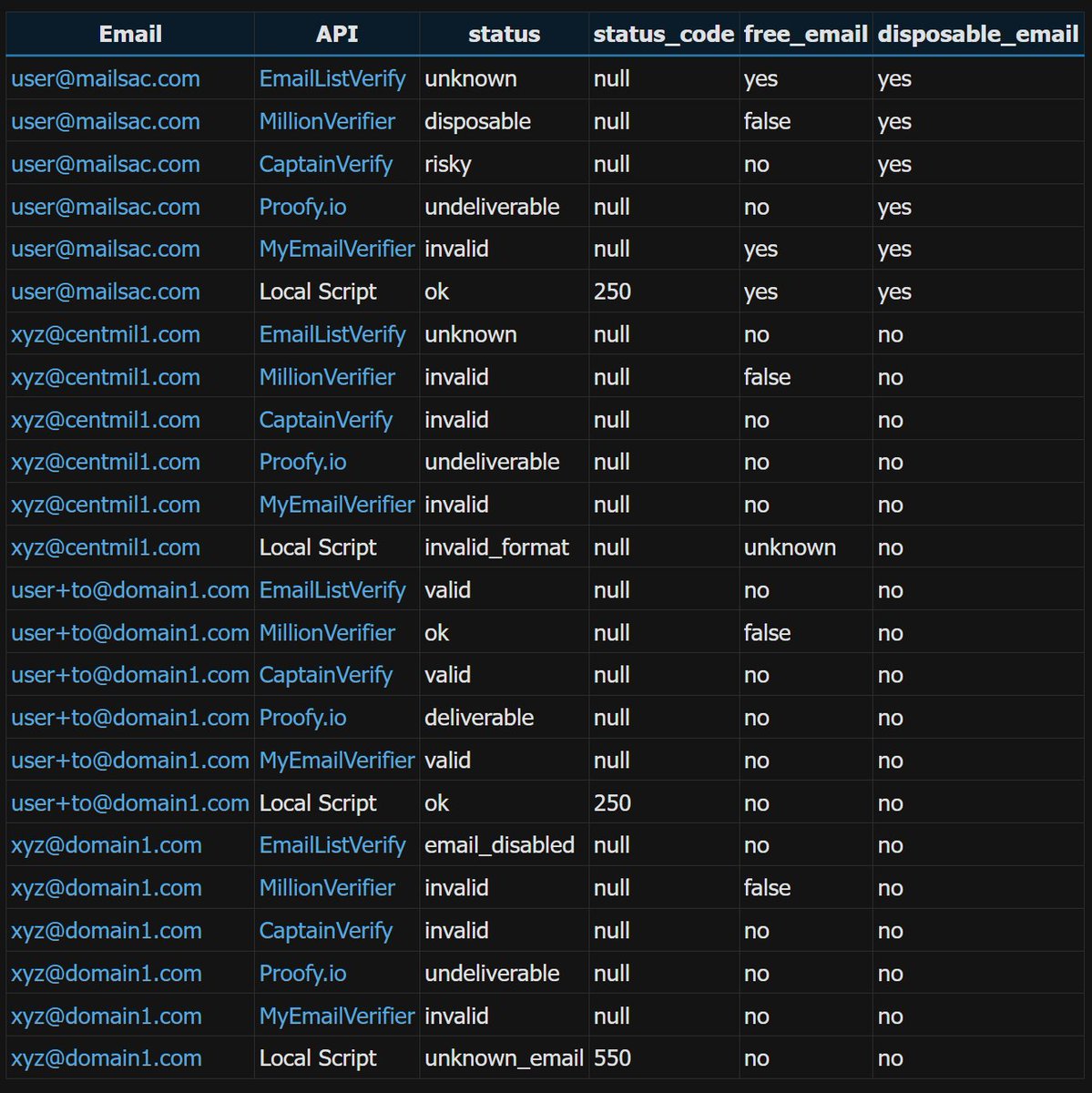
Task: Click Proofy.io link for user@mailsac.com
Action: [302, 207]
